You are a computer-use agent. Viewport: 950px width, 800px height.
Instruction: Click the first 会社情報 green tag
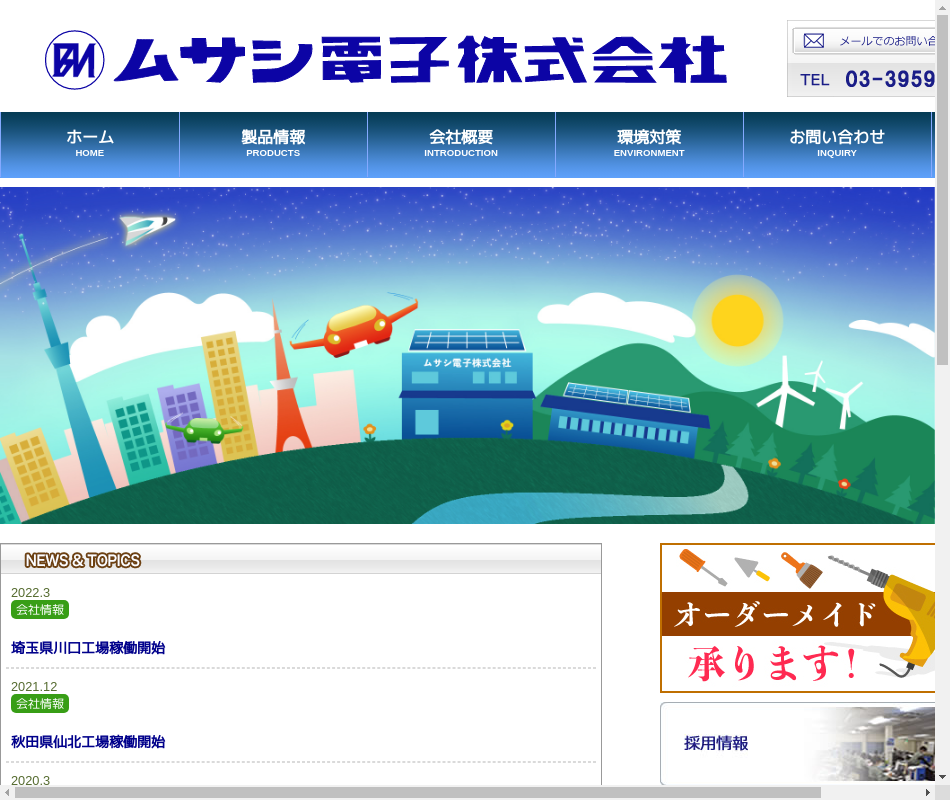[40, 610]
